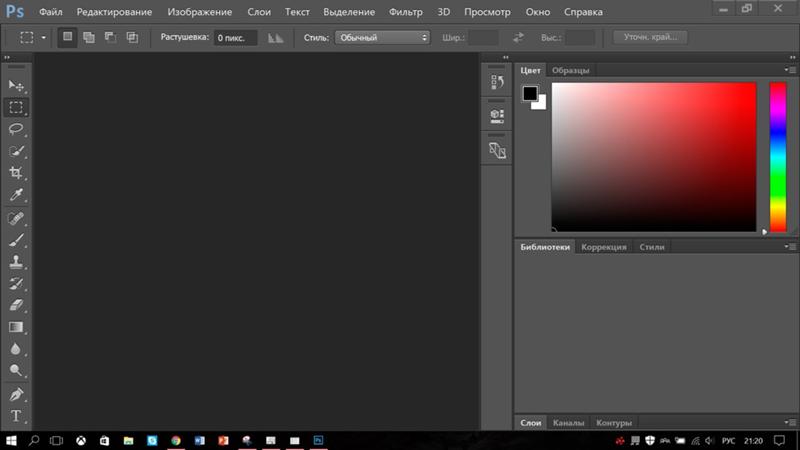
Task: Select the Pen tool
Action: [16, 394]
